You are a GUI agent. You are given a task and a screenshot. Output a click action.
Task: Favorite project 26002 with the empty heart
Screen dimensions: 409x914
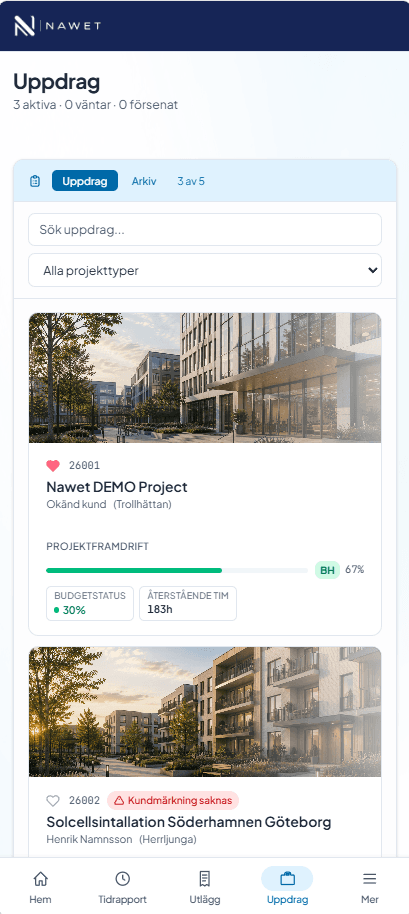pos(53,800)
